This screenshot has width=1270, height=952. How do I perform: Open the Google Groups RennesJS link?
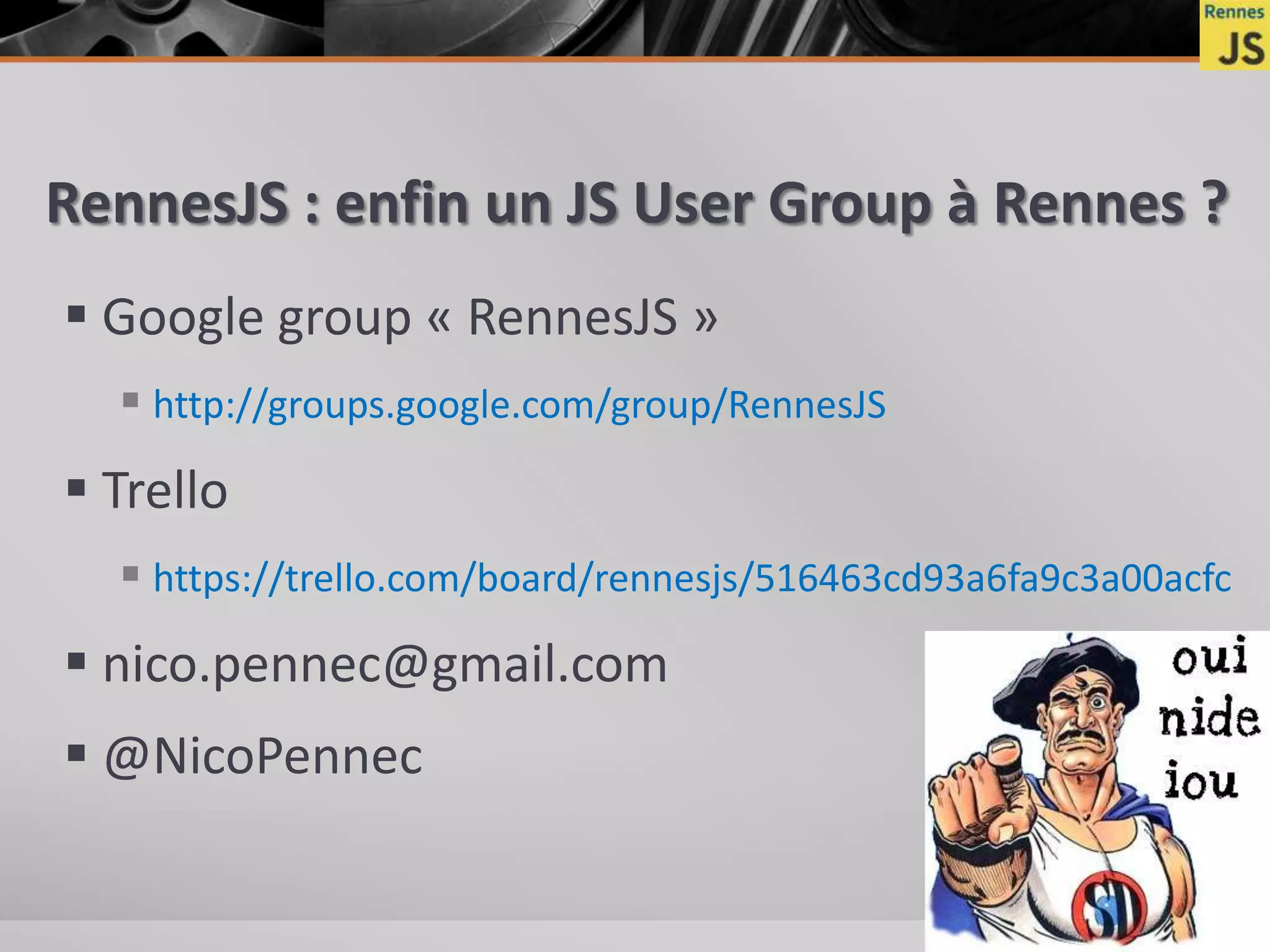(x=520, y=405)
